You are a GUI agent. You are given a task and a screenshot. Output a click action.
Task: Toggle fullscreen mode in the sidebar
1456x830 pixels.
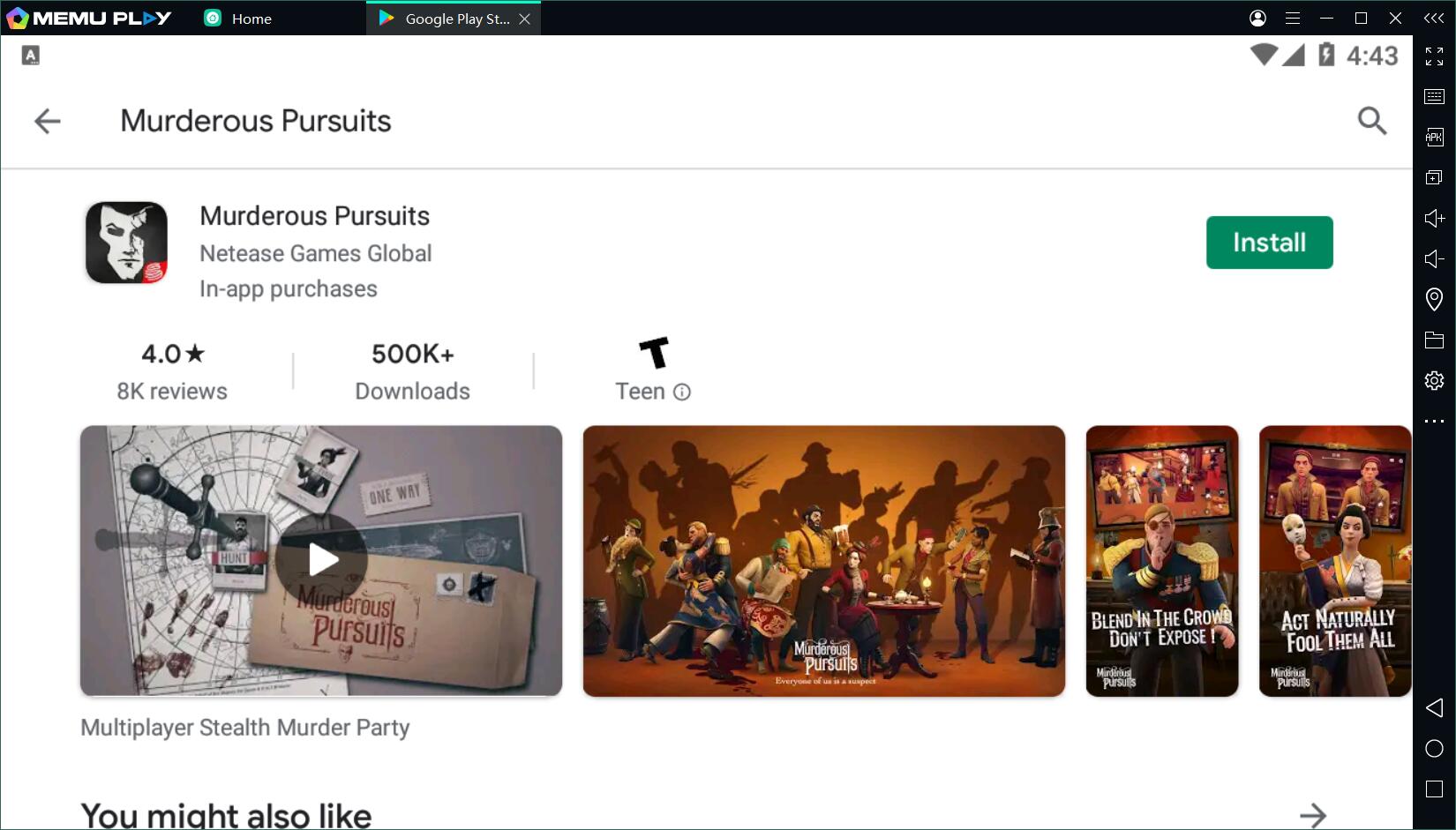[x=1434, y=56]
